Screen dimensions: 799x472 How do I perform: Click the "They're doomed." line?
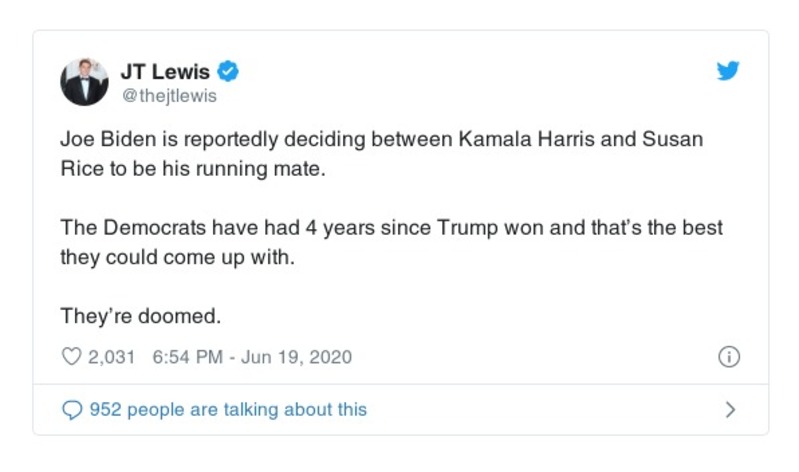tap(139, 315)
